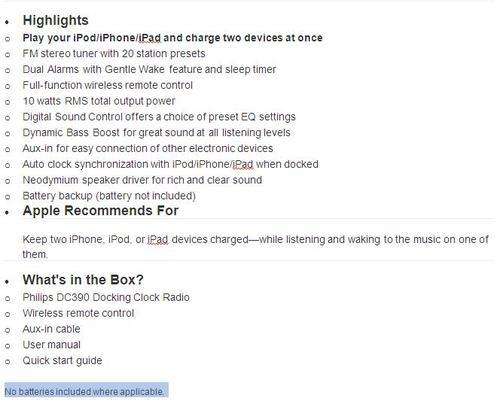Click the Dual Alarms with Gentle Wake line
The height and width of the screenshot is (404, 500).
pyautogui.click(x=149, y=70)
